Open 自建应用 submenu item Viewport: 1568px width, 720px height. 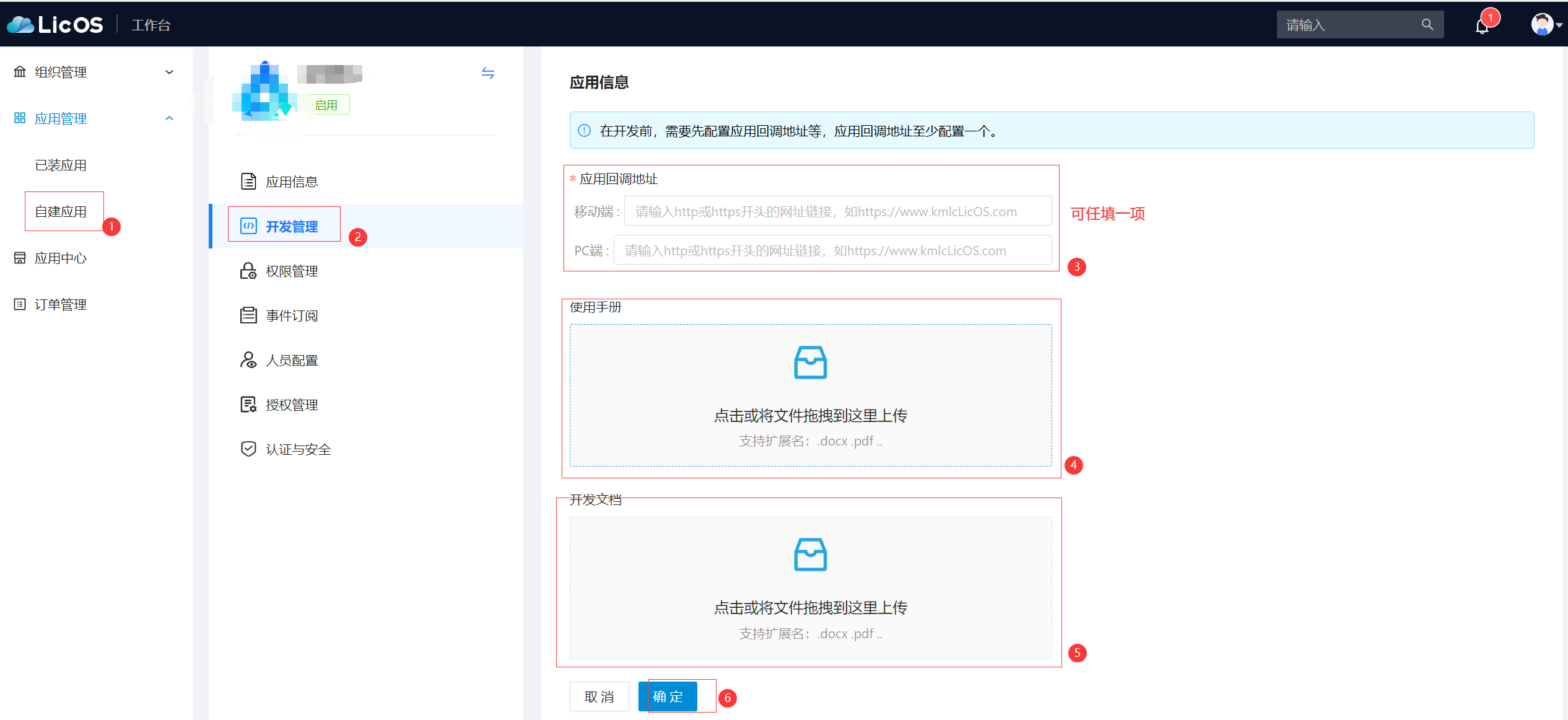(61, 211)
